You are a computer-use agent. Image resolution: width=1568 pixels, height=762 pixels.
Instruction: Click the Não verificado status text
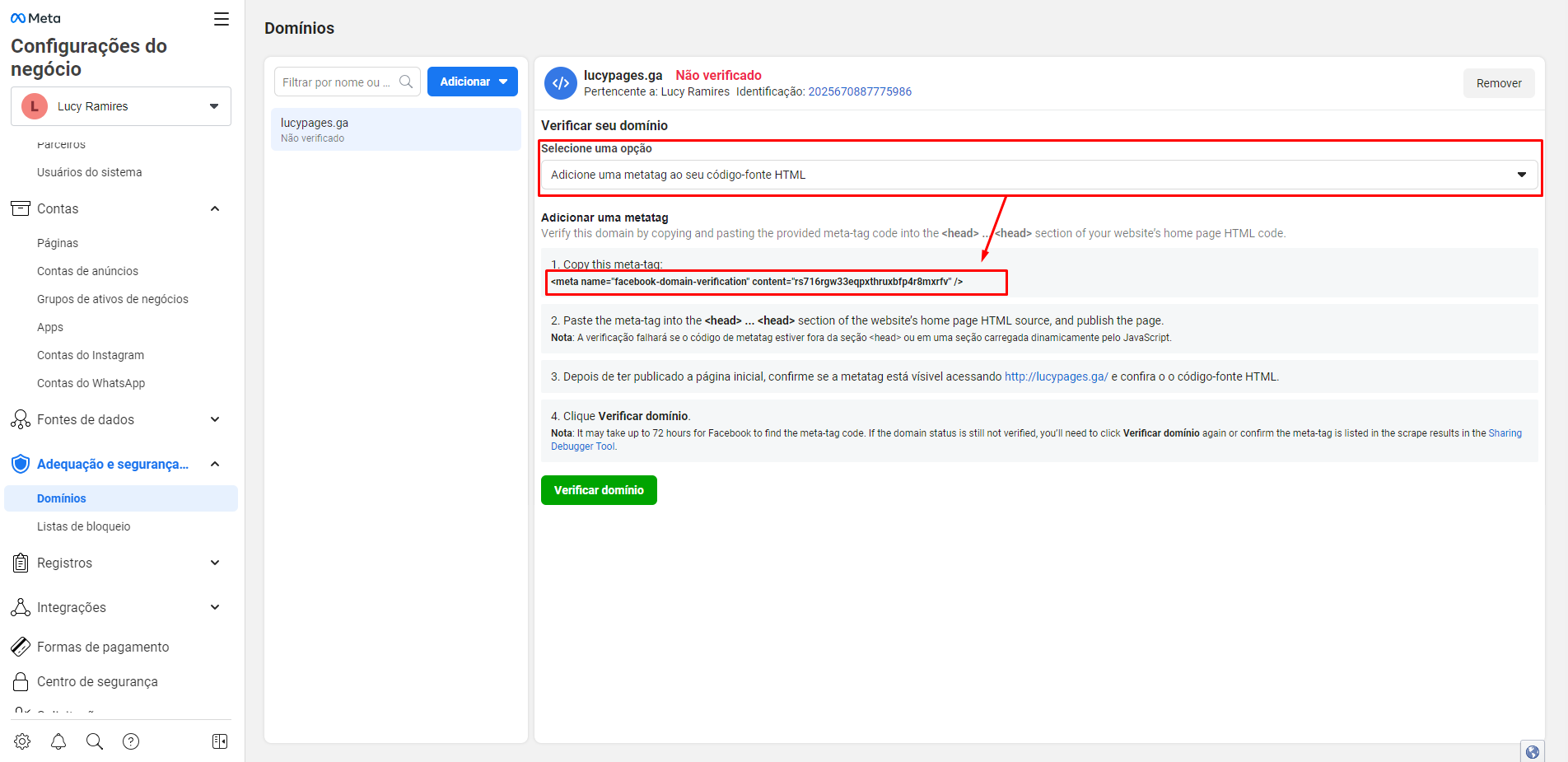(718, 75)
